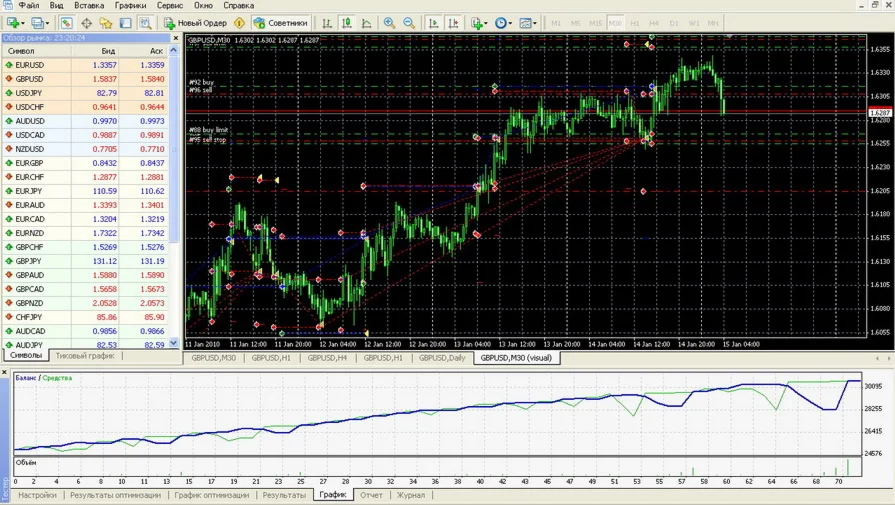895x505 pixels.
Task: Click the zoom in magnifier icon
Action: pos(389,23)
